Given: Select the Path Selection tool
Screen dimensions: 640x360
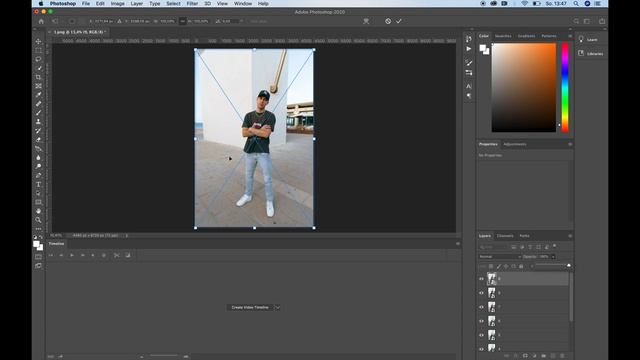Looking at the screenshot, I should (38, 193).
